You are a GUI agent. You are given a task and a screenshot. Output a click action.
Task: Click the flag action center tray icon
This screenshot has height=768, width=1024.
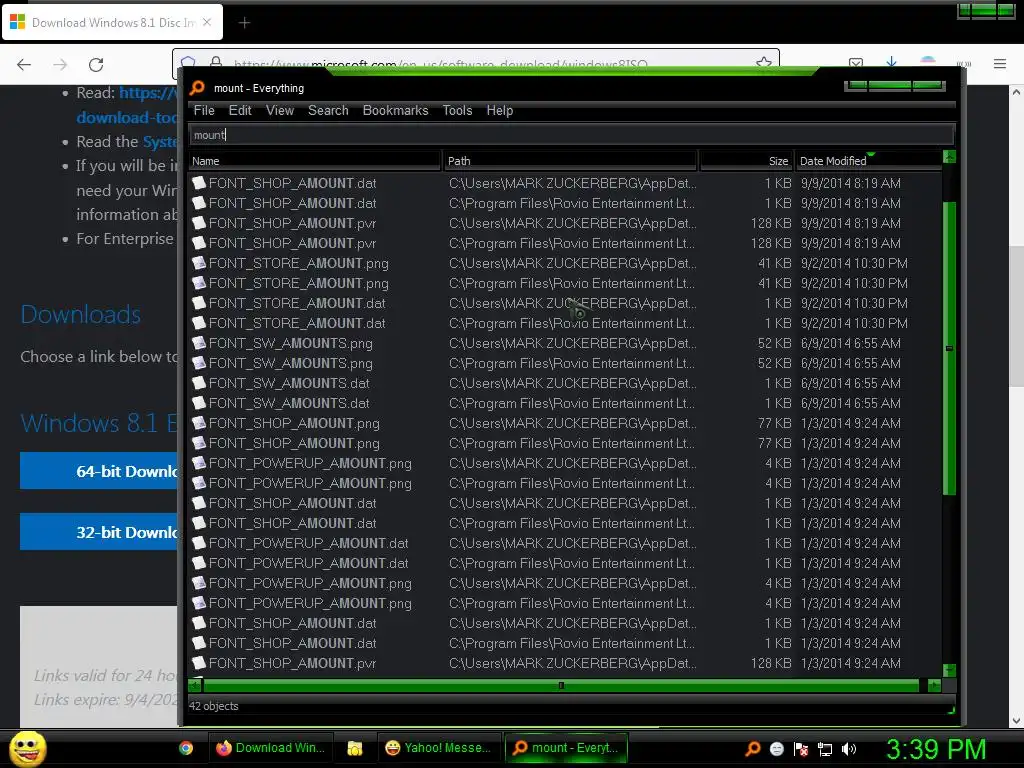tap(801, 749)
